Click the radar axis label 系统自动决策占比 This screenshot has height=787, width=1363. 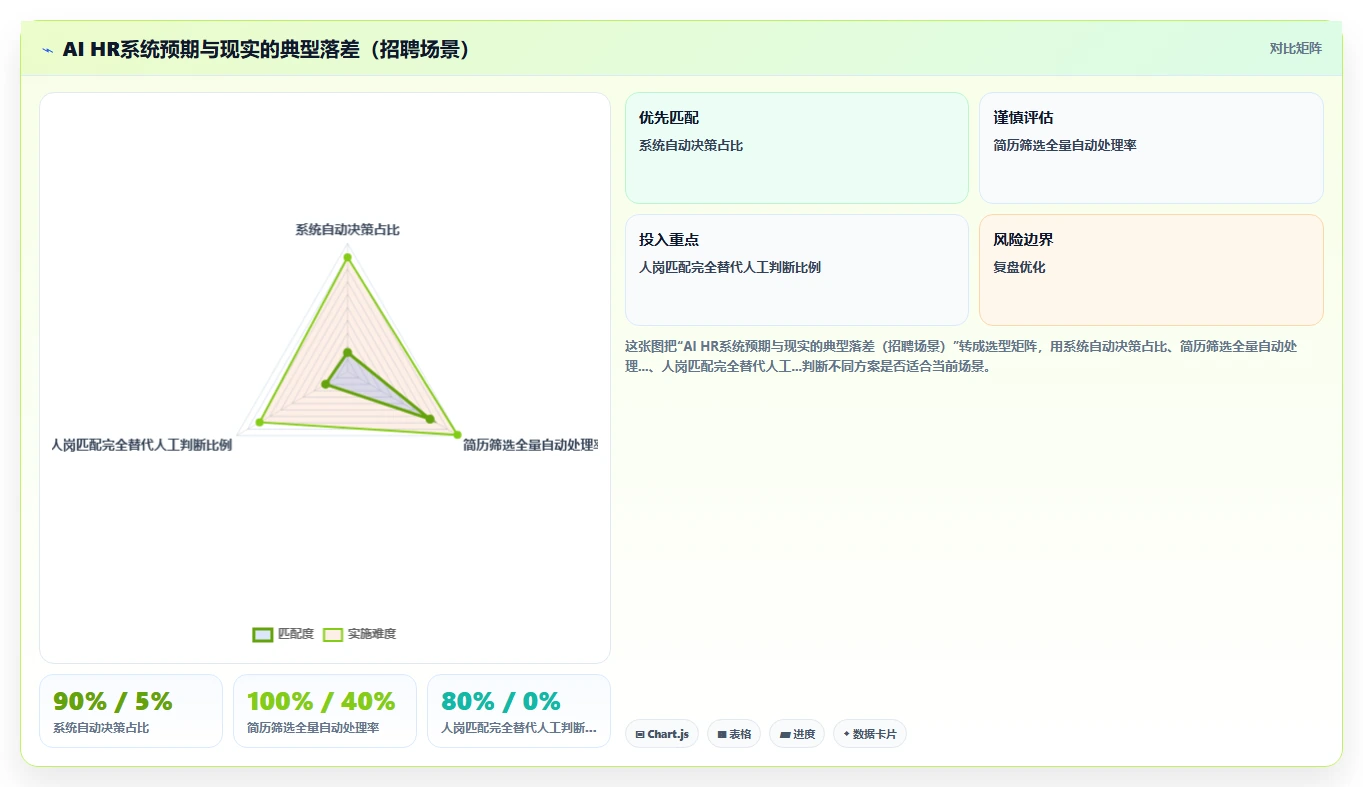point(347,230)
